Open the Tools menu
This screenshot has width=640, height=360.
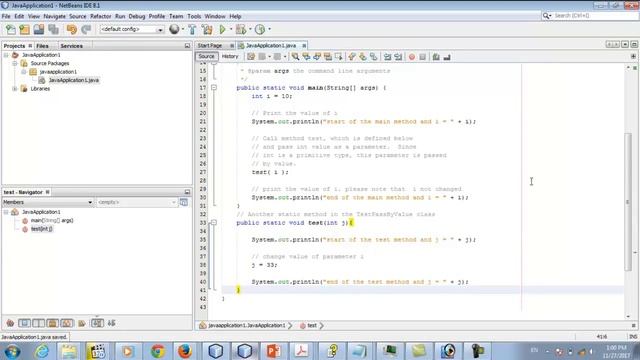click(x=194, y=16)
